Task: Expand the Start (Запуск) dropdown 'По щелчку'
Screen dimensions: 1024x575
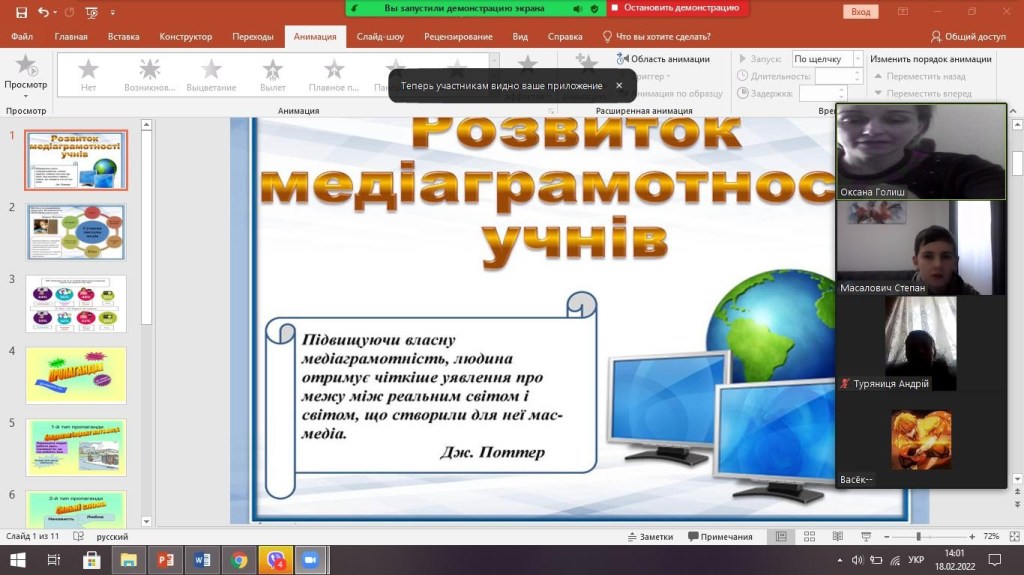Action: (x=857, y=59)
